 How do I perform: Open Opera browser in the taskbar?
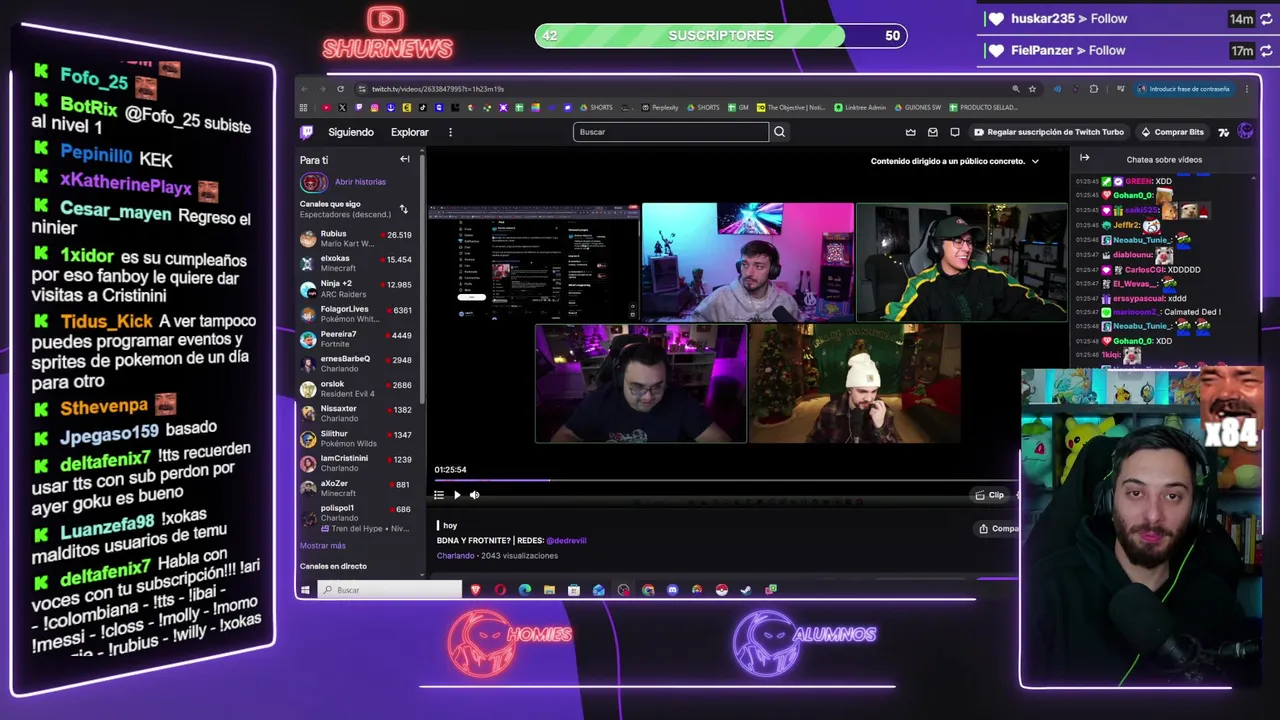pyautogui.click(x=500, y=590)
